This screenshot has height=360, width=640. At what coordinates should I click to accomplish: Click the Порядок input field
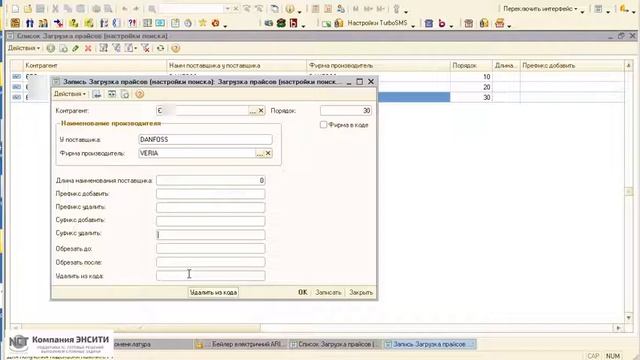pyautogui.click(x=346, y=111)
